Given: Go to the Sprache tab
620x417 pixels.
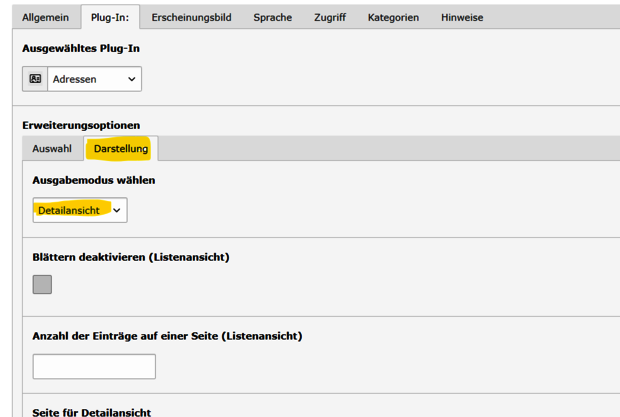Looking at the screenshot, I should [x=273, y=18].
